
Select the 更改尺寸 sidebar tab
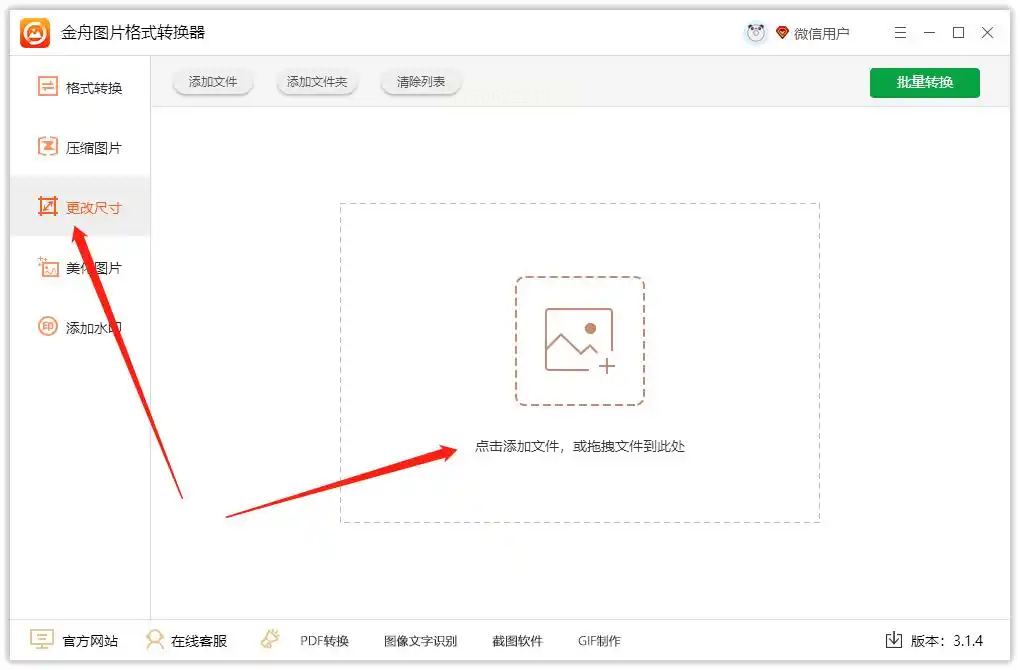80,207
